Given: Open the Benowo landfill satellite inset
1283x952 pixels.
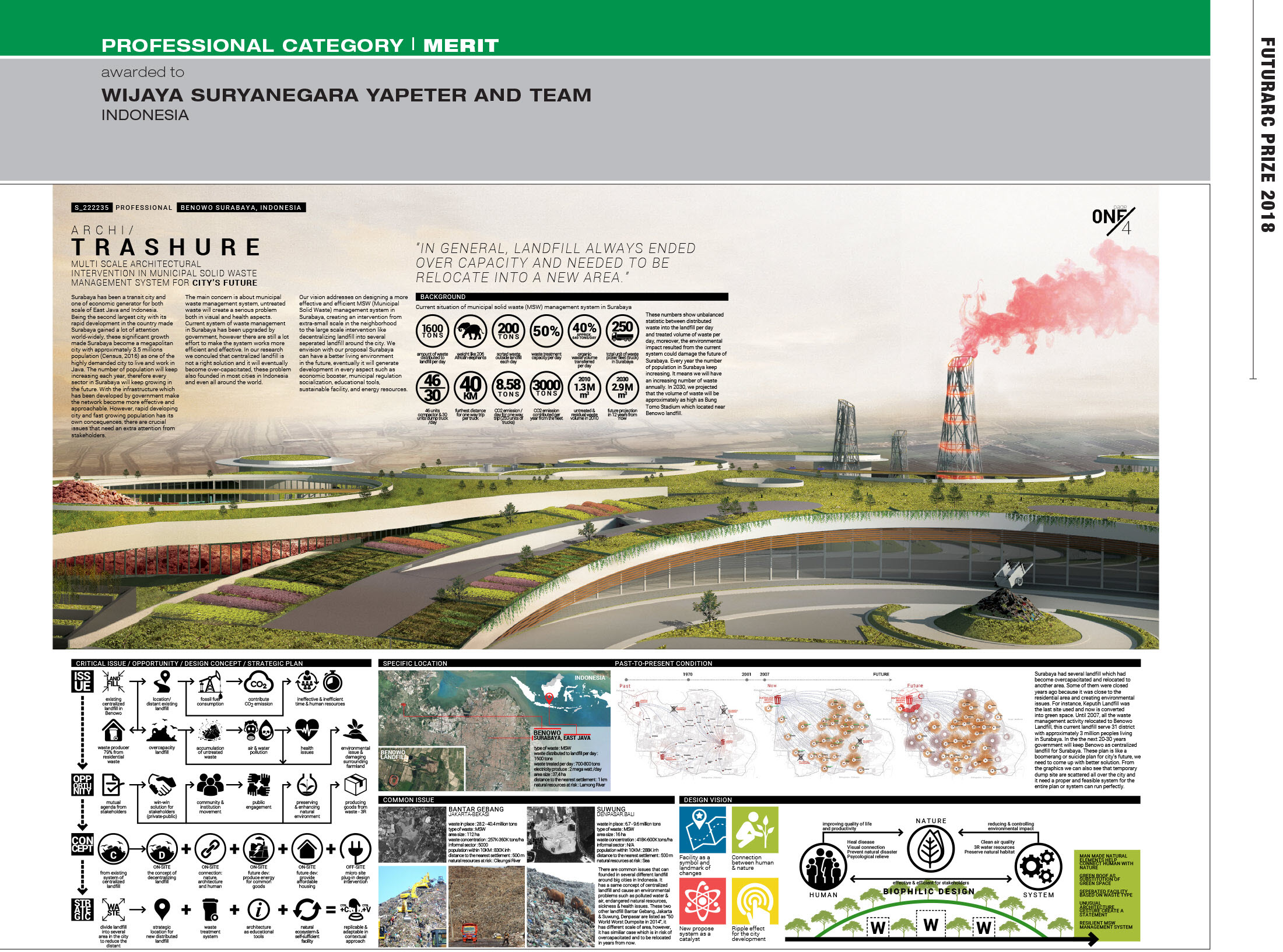Looking at the screenshot, I should pos(422,768).
